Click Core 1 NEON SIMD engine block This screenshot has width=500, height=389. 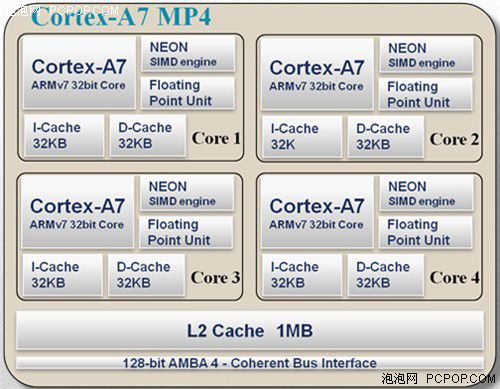188,53
